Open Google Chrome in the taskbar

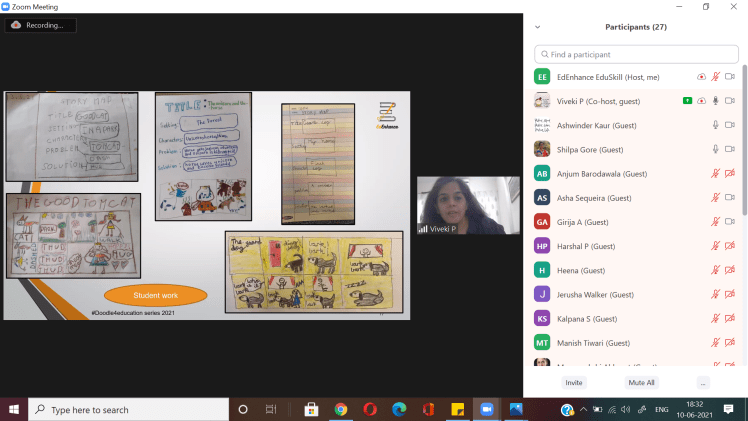click(340, 409)
